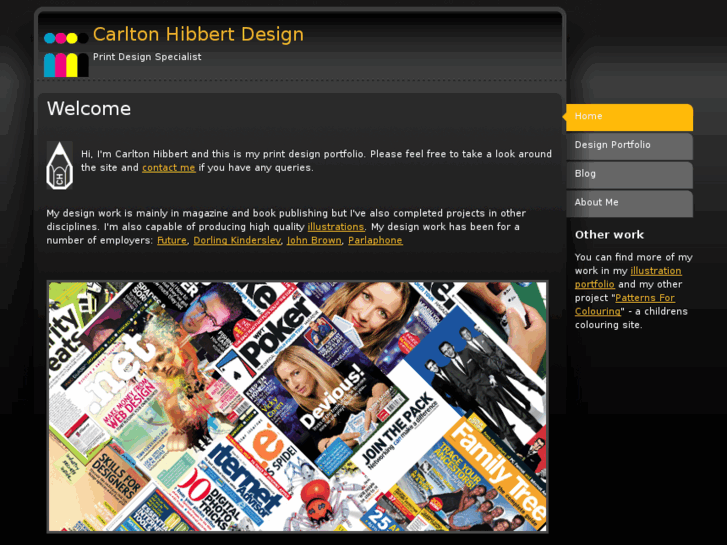Visit the Future employer link
The image size is (727, 545).
[x=172, y=240]
